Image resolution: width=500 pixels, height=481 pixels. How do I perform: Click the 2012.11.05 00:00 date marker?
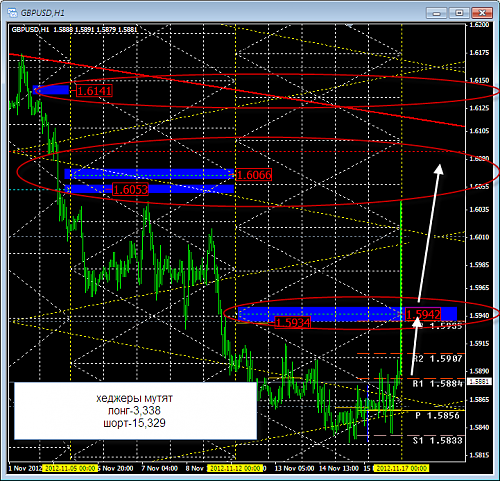pyautogui.click(x=70, y=468)
